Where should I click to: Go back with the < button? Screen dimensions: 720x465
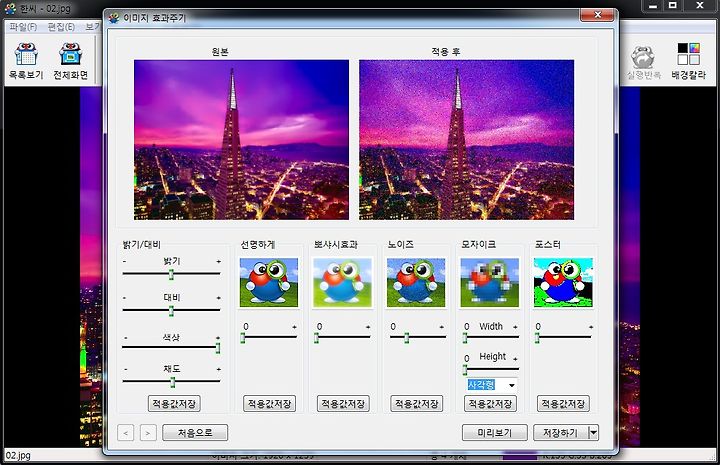[125, 432]
